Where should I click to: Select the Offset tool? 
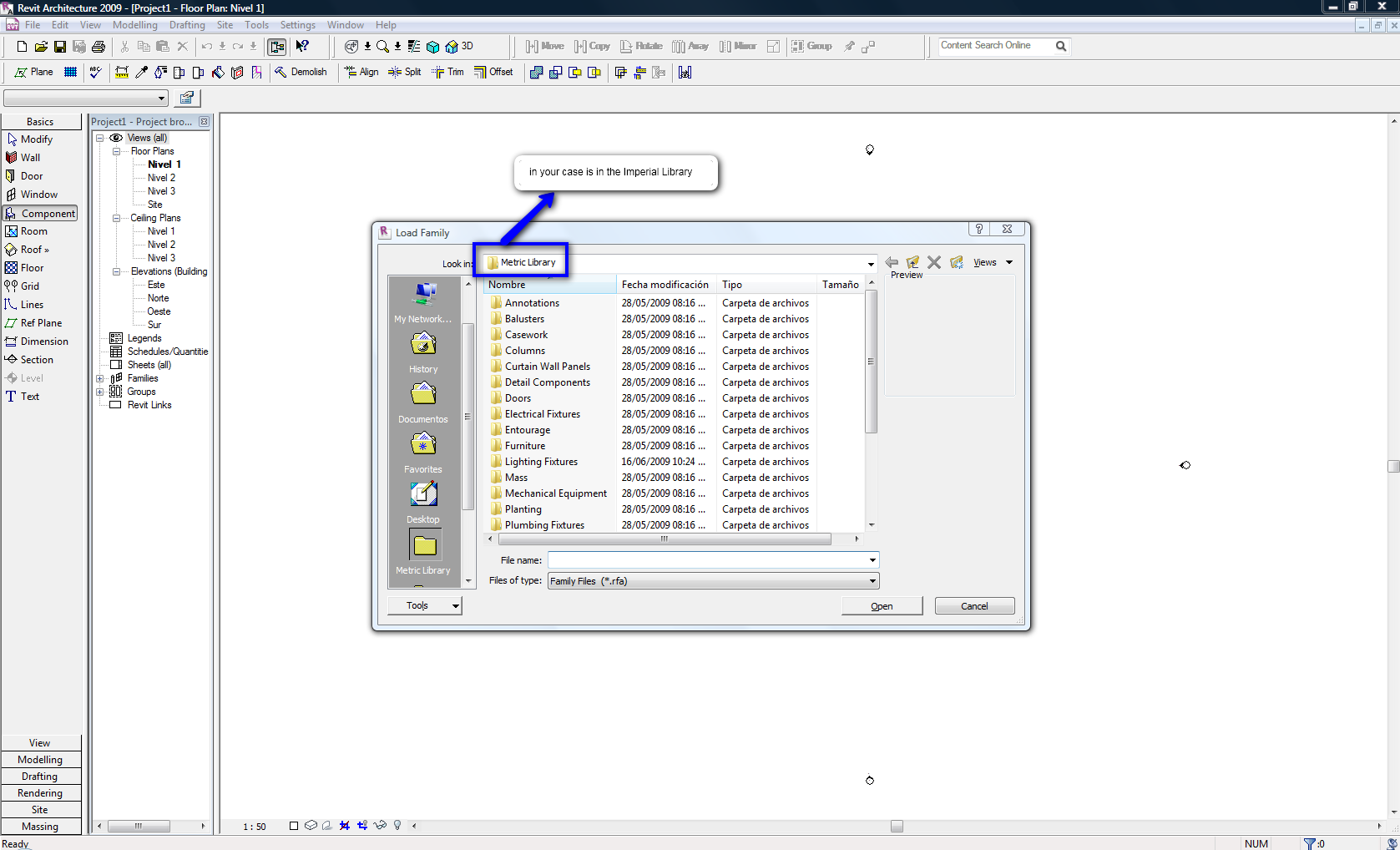tap(493, 73)
